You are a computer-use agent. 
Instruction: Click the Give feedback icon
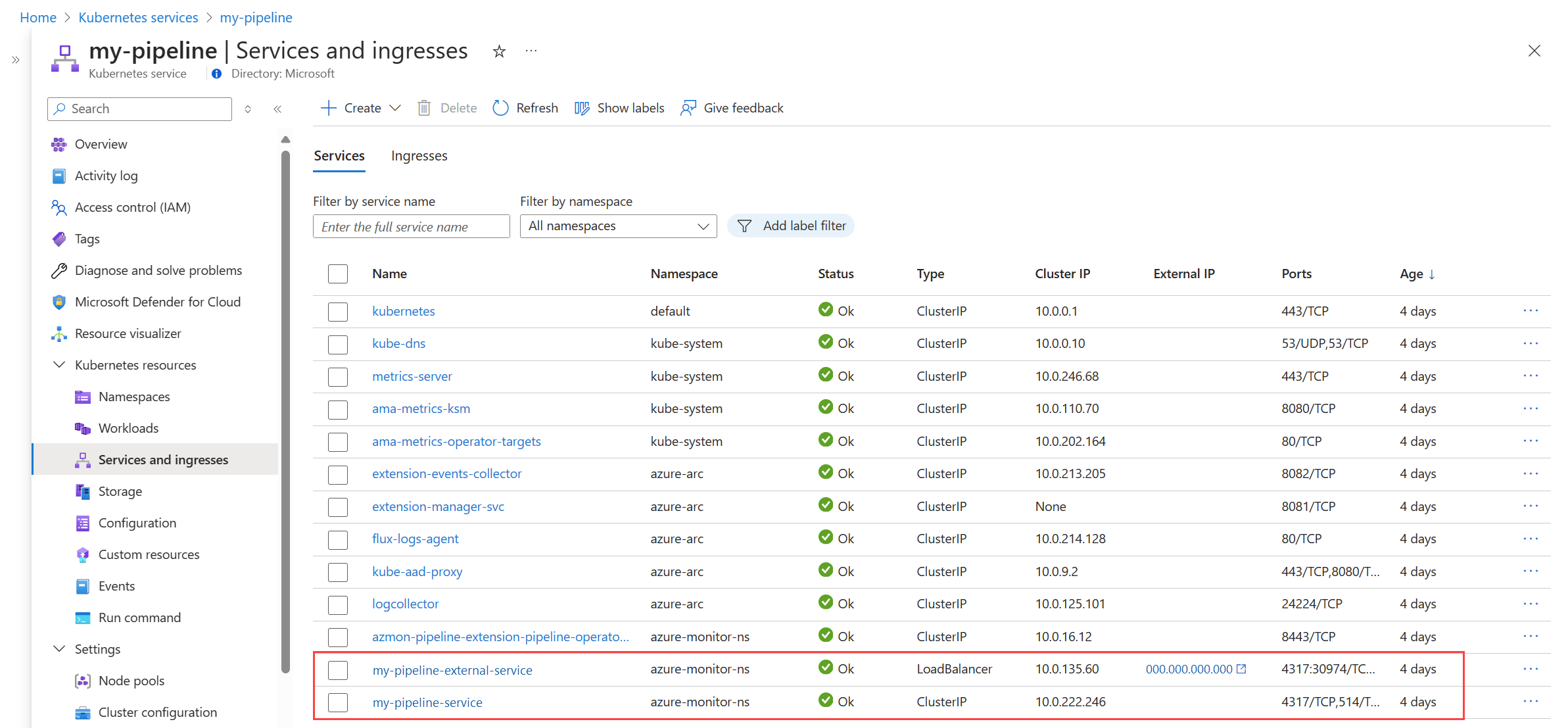(688, 108)
